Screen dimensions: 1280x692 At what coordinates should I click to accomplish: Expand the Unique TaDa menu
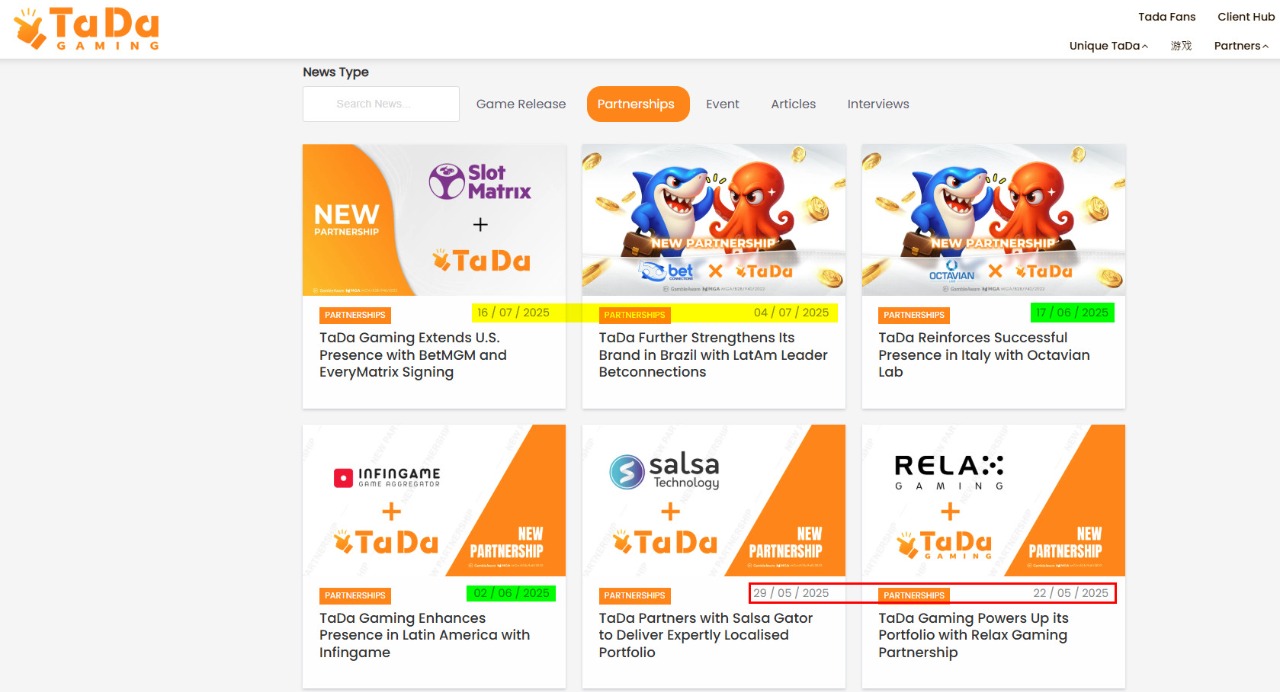coord(1108,46)
